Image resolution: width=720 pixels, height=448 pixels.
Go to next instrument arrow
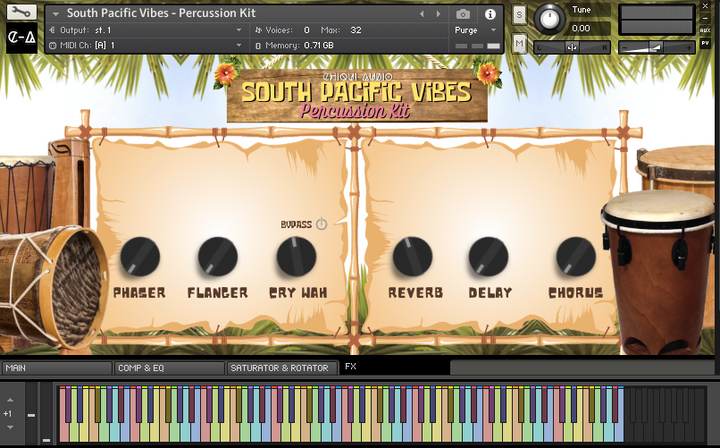pyautogui.click(x=438, y=14)
